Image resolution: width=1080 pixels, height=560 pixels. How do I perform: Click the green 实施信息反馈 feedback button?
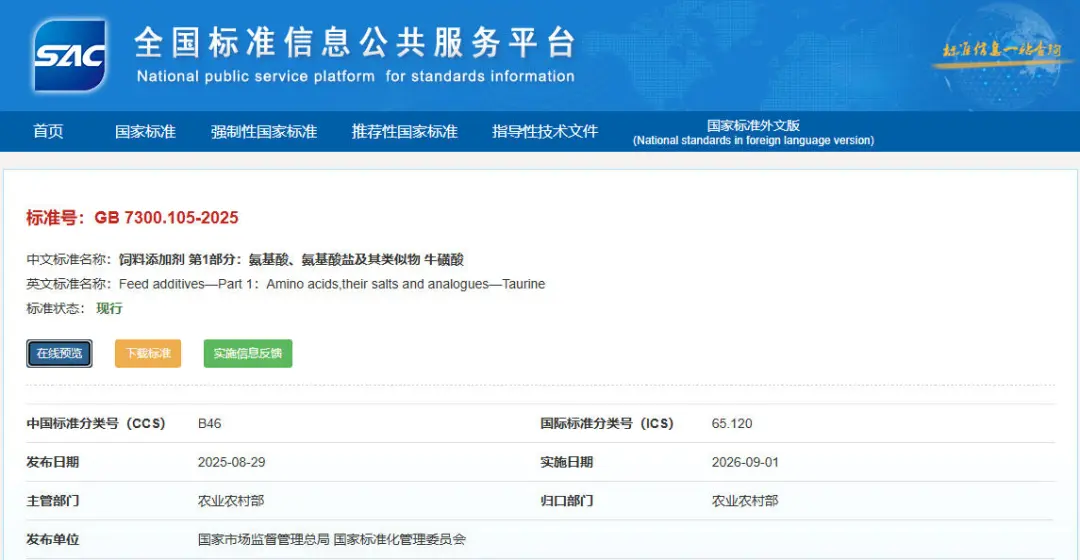point(248,353)
